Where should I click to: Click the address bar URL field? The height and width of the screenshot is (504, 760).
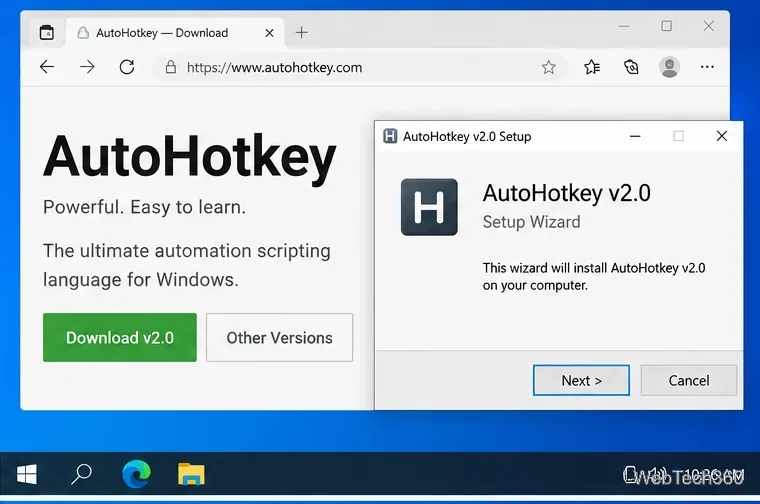click(359, 67)
